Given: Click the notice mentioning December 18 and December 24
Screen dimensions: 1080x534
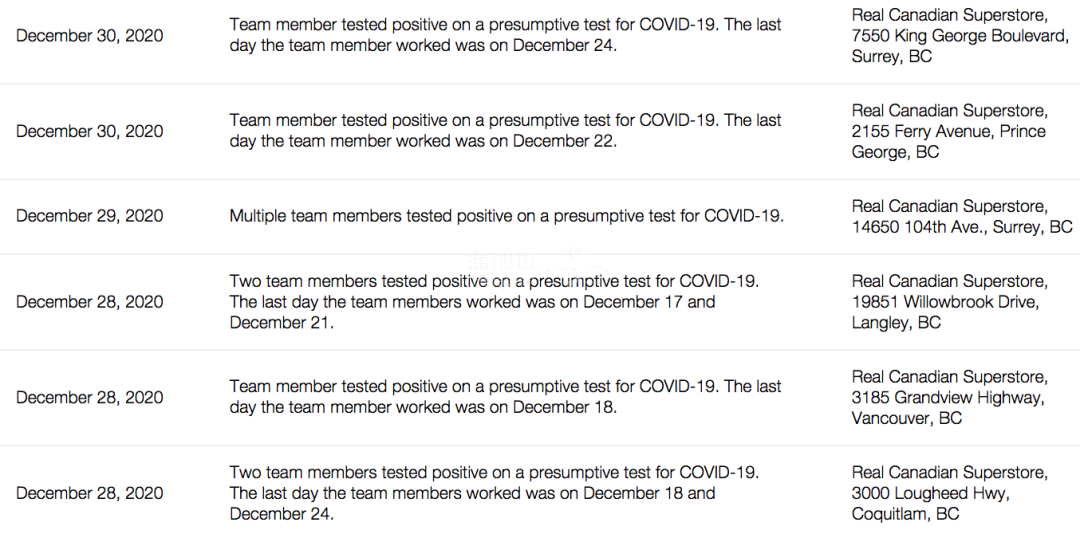Looking at the screenshot, I should 494,493.
